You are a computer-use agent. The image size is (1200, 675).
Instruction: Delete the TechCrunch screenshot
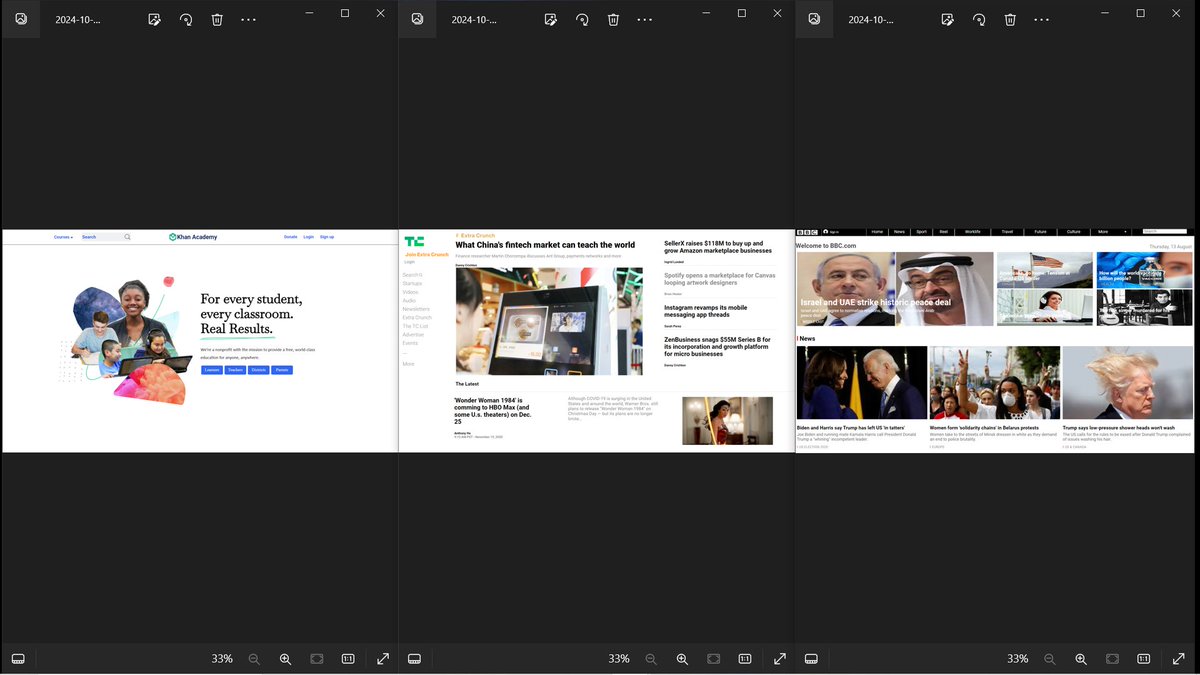click(613, 19)
